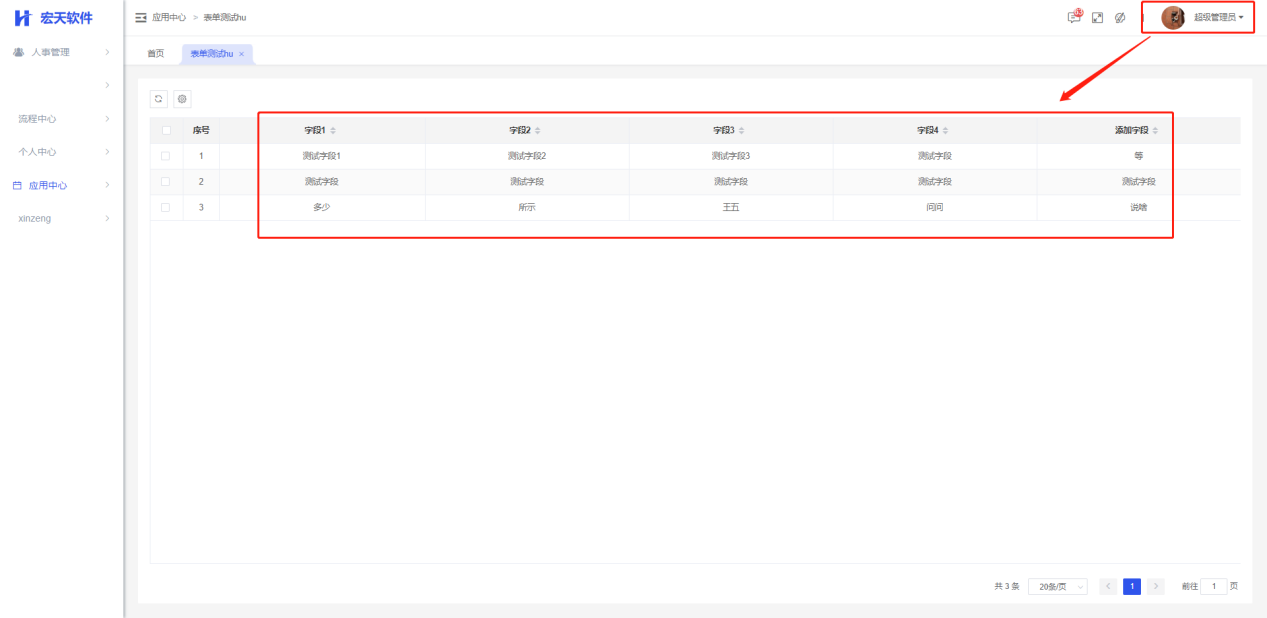Viewport: 1267px width, 618px height.
Task: Click cell 测试字段3 in row 1
Action: [731, 156]
